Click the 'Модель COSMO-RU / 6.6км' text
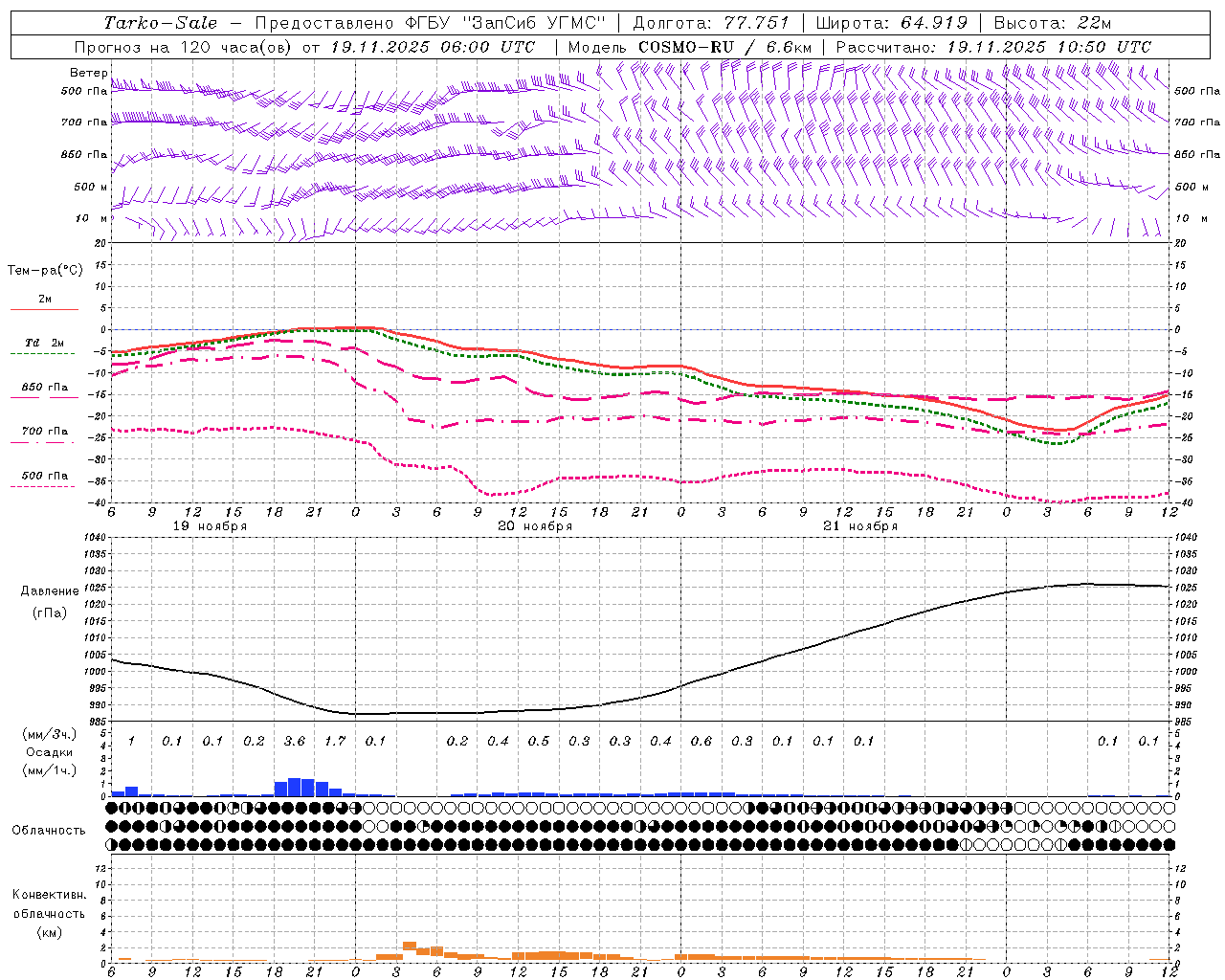Image resolution: width=1225 pixels, height=980 pixels. pos(690,47)
